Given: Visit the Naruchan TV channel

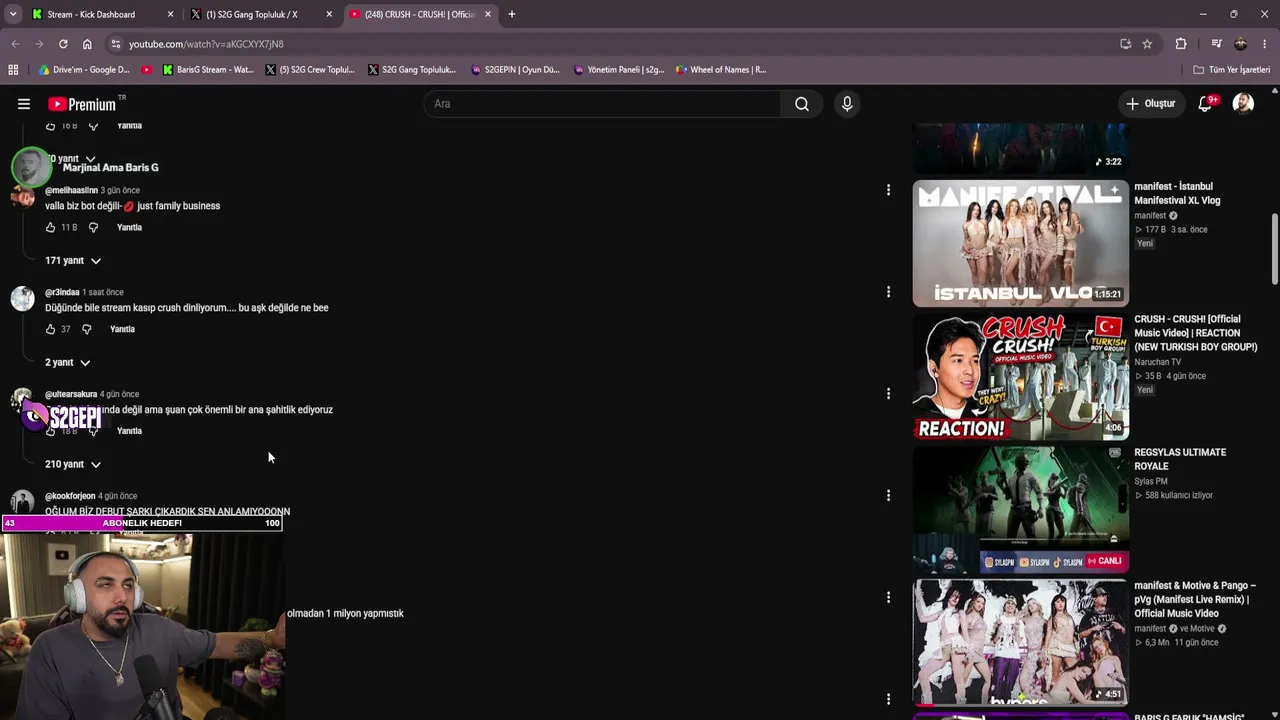Looking at the screenshot, I should pyautogui.click(x=1157, y=362).
